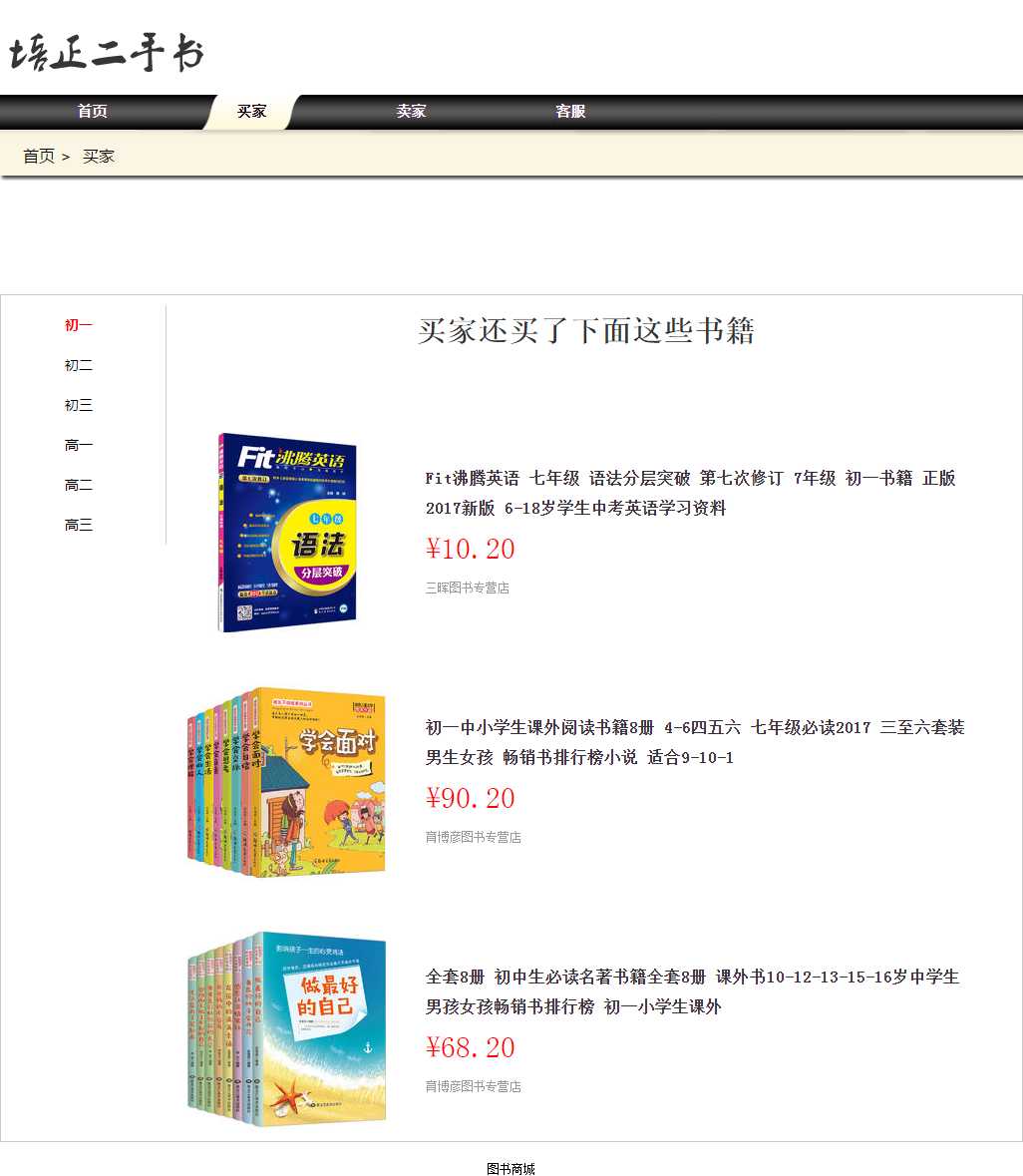Choose 高二 in the sidebar
This screenshot has width=1023, height=1176.
tap(79, 485)
